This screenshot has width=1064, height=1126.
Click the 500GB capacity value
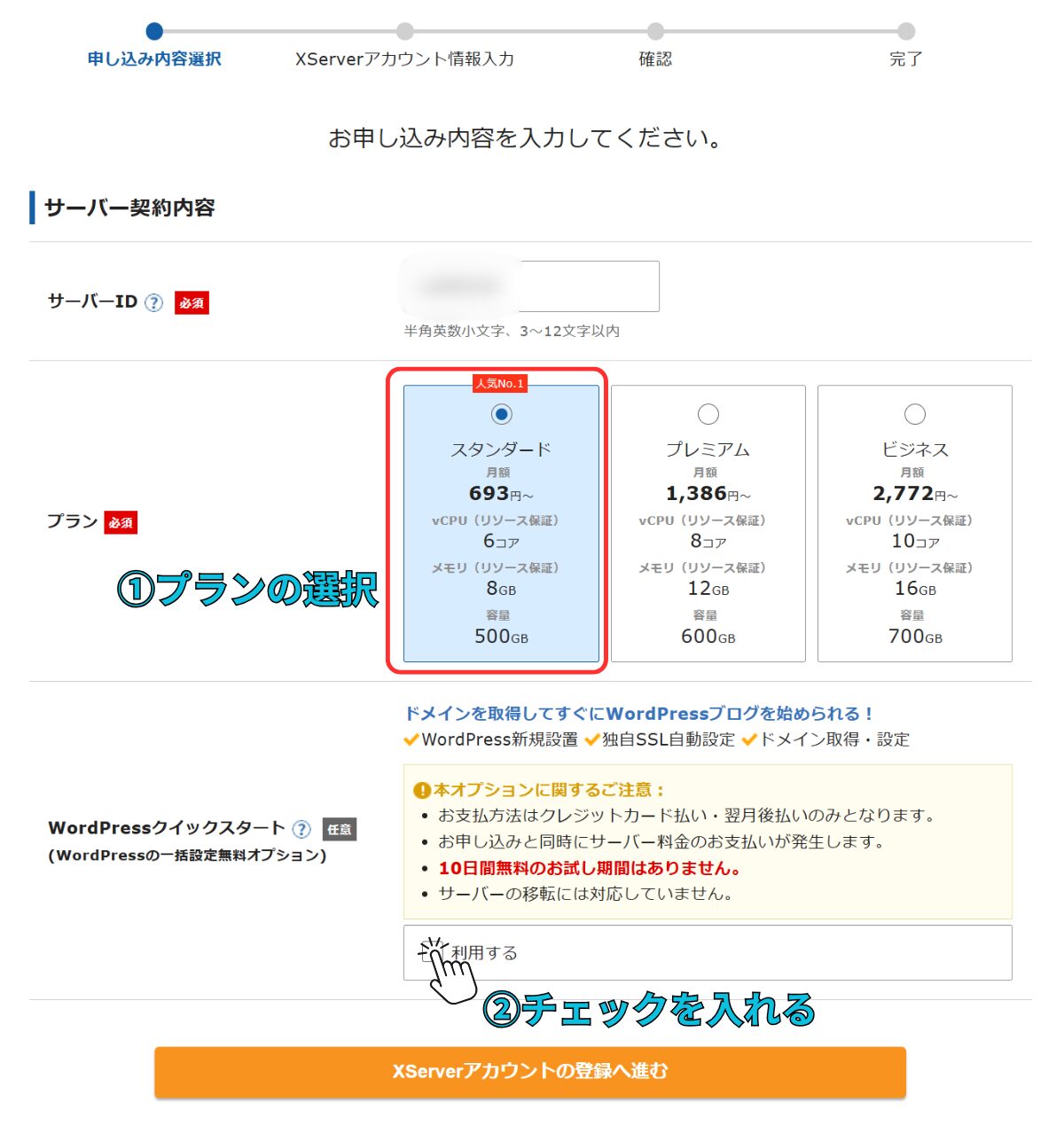(x=502, y=637)
